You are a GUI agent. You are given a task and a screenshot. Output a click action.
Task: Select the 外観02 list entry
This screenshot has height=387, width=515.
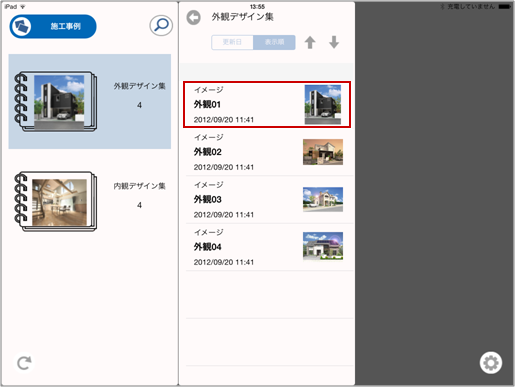tap(269, 152)
